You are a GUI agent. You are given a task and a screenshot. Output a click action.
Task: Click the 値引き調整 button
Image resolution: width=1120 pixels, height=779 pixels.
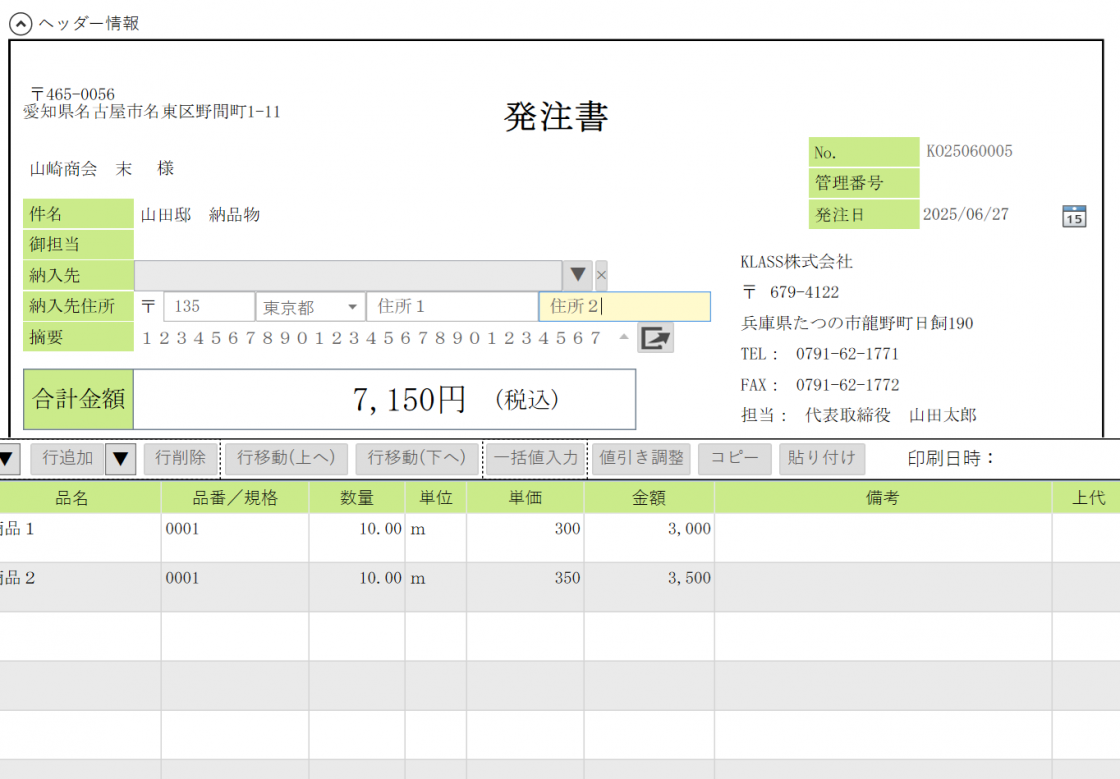coord(641,459)
